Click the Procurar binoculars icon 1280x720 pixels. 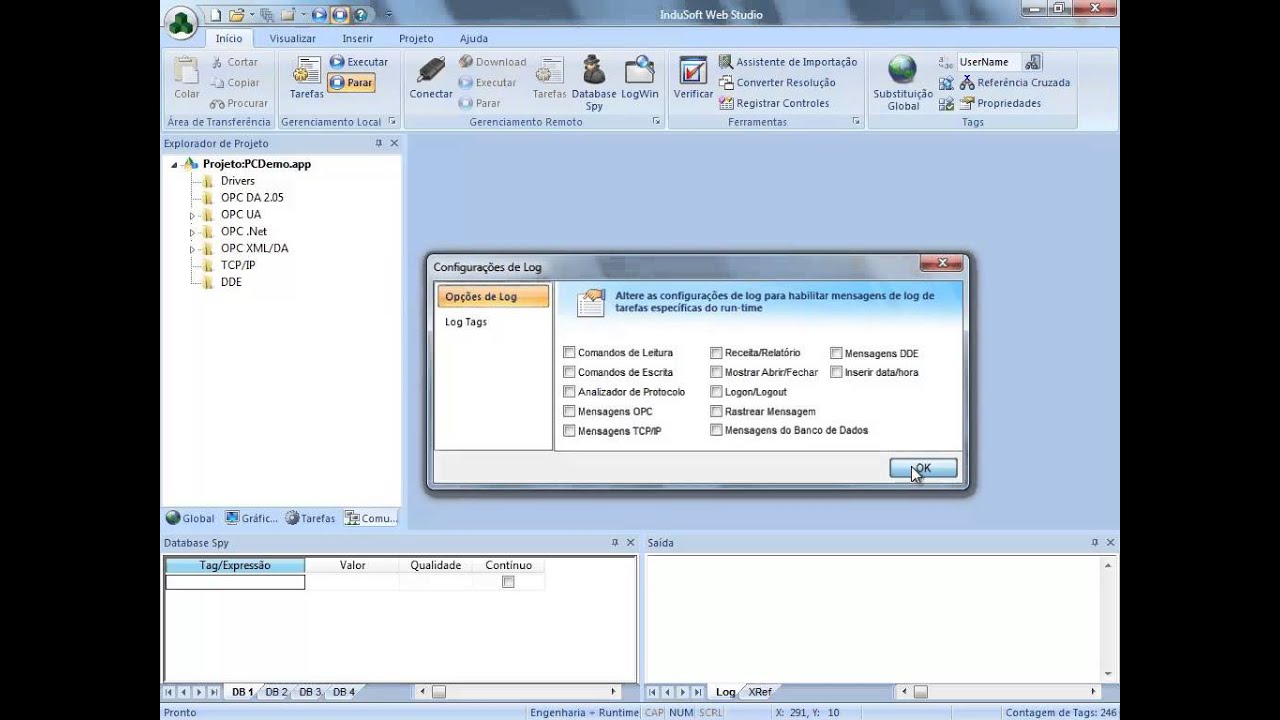[x=217, y=103]
